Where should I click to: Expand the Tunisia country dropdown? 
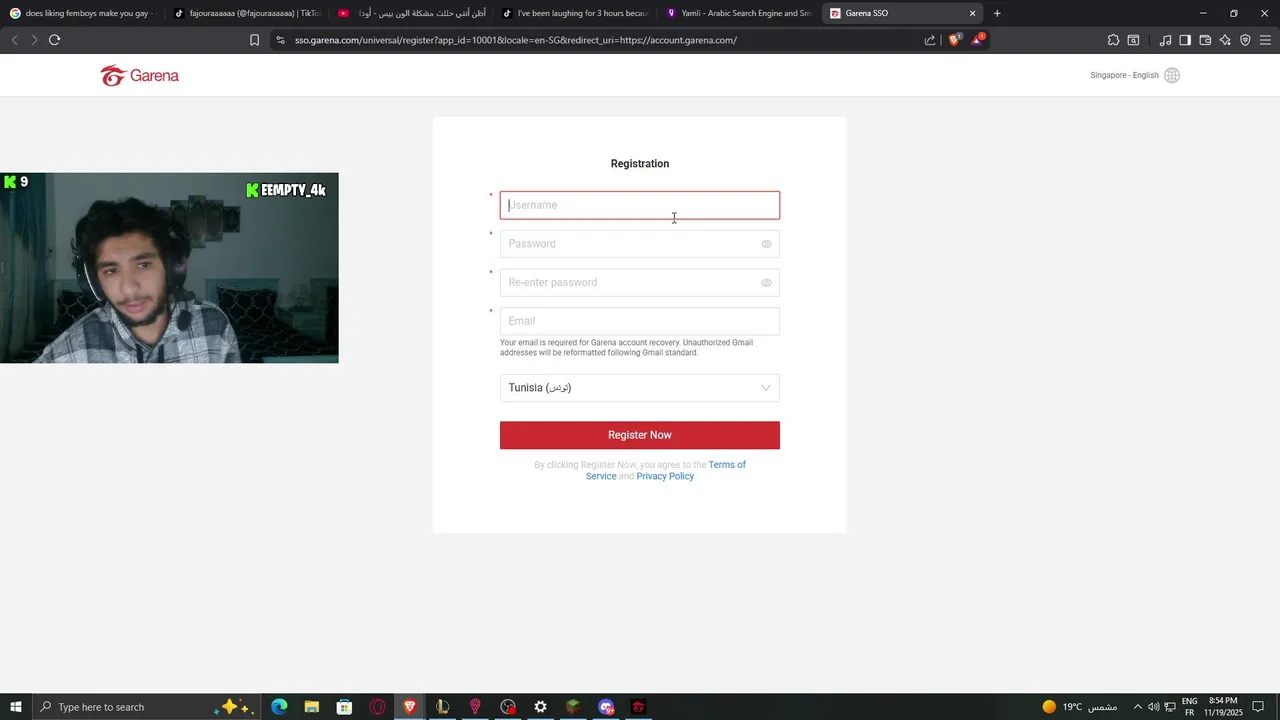pos(640,388)
